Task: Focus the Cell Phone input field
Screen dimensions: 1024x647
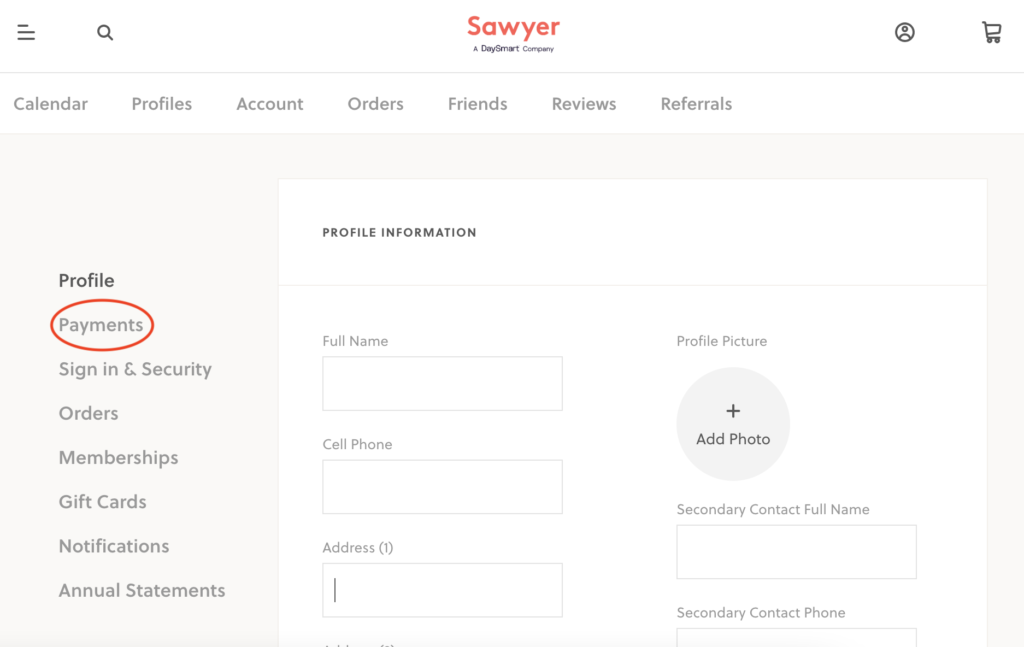Action: pyautogui.click(x=442, y=487)
